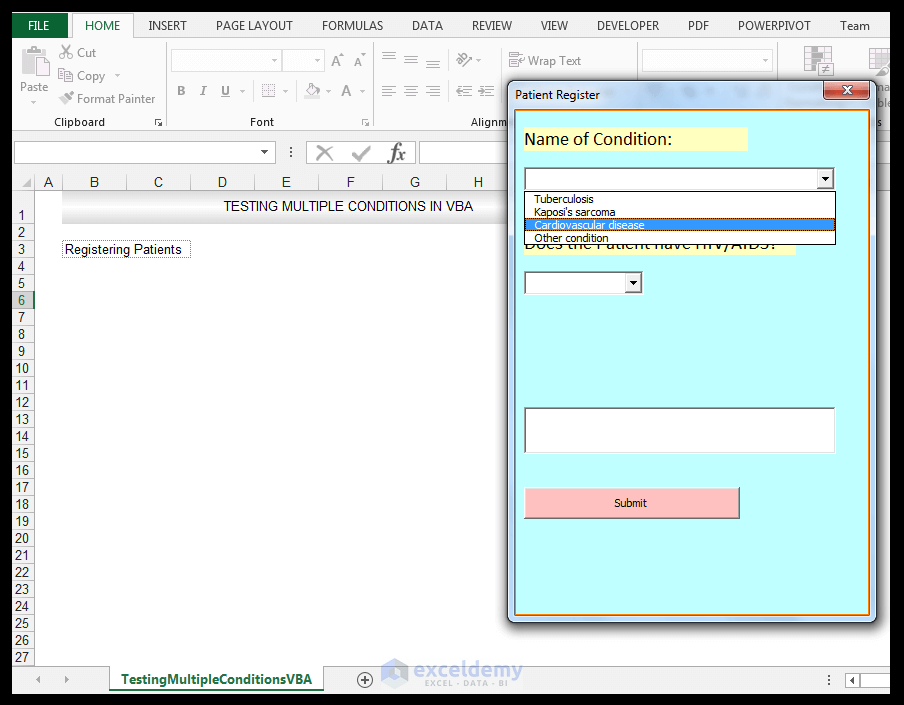
Task: Toggle Wrap Text
Action: coord(545,61)
